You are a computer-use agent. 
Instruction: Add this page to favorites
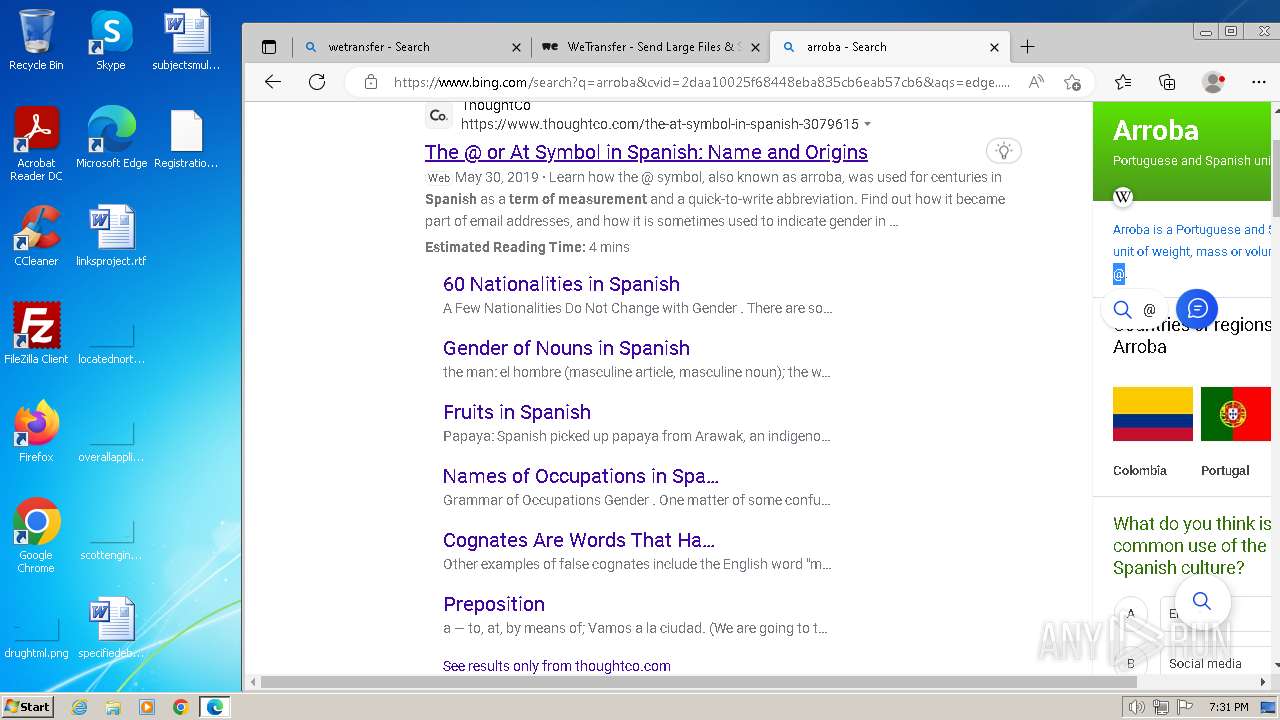point(1072,82)
